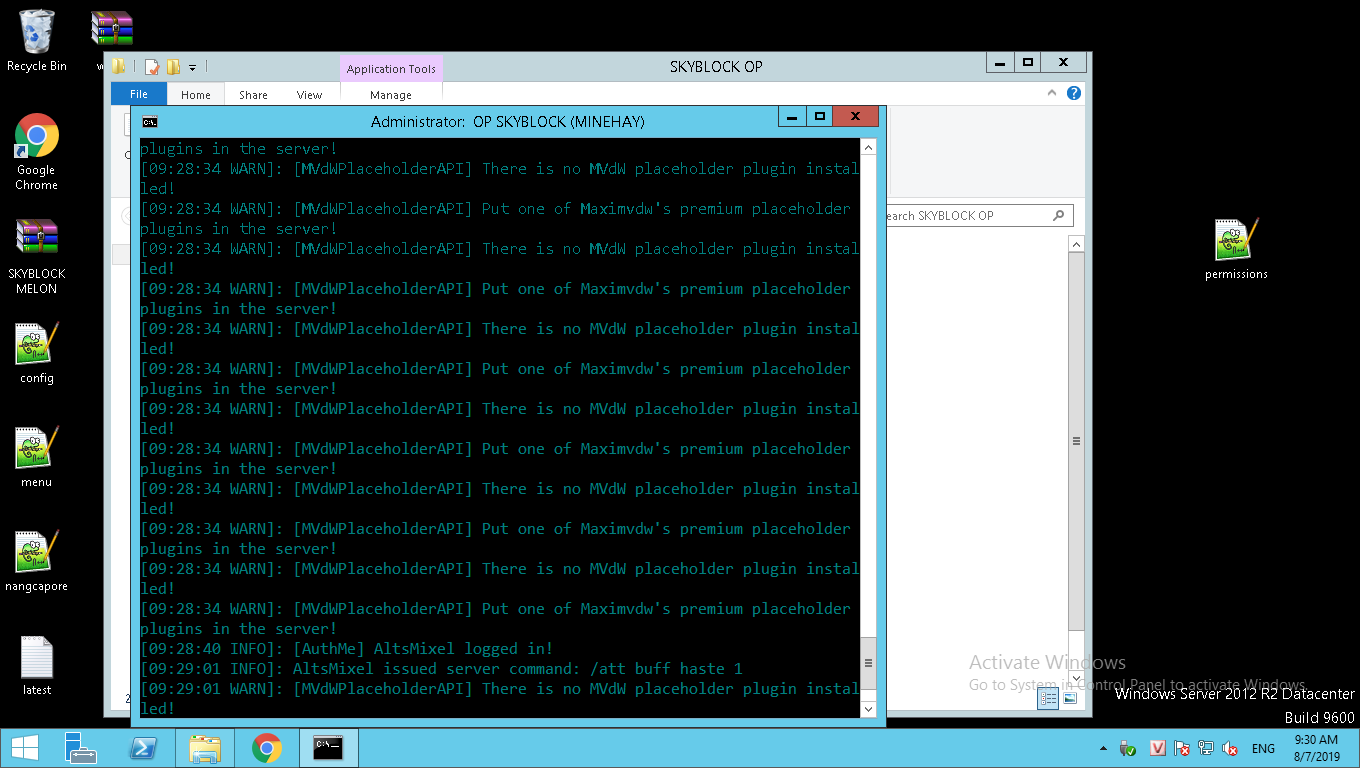
Task: Click the ENG input language indicator
Action: pyautogui.click(x=1263, y=748)
